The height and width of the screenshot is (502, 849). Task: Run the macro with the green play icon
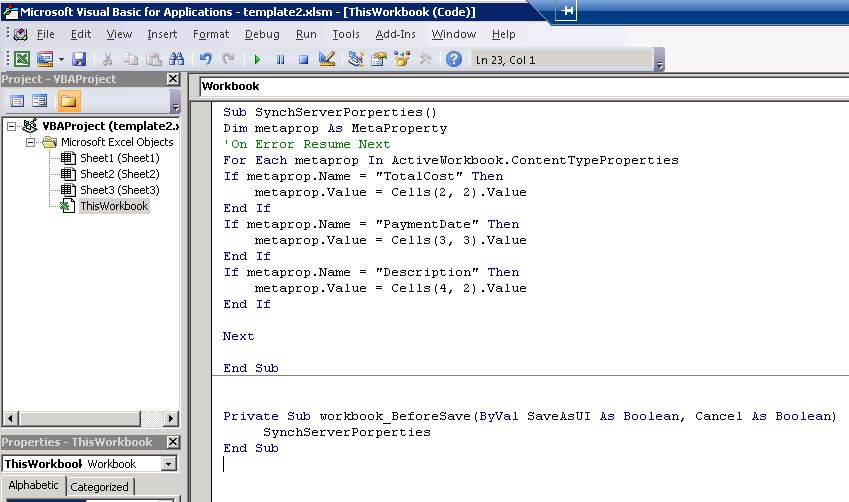click(x=257, y=60)
